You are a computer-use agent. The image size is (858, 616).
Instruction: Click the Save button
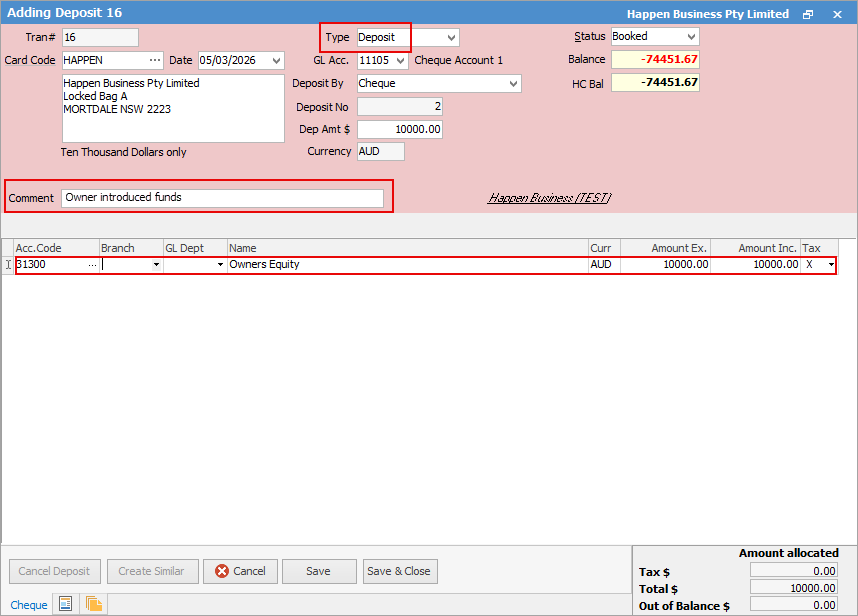click(x=319, y=571)
